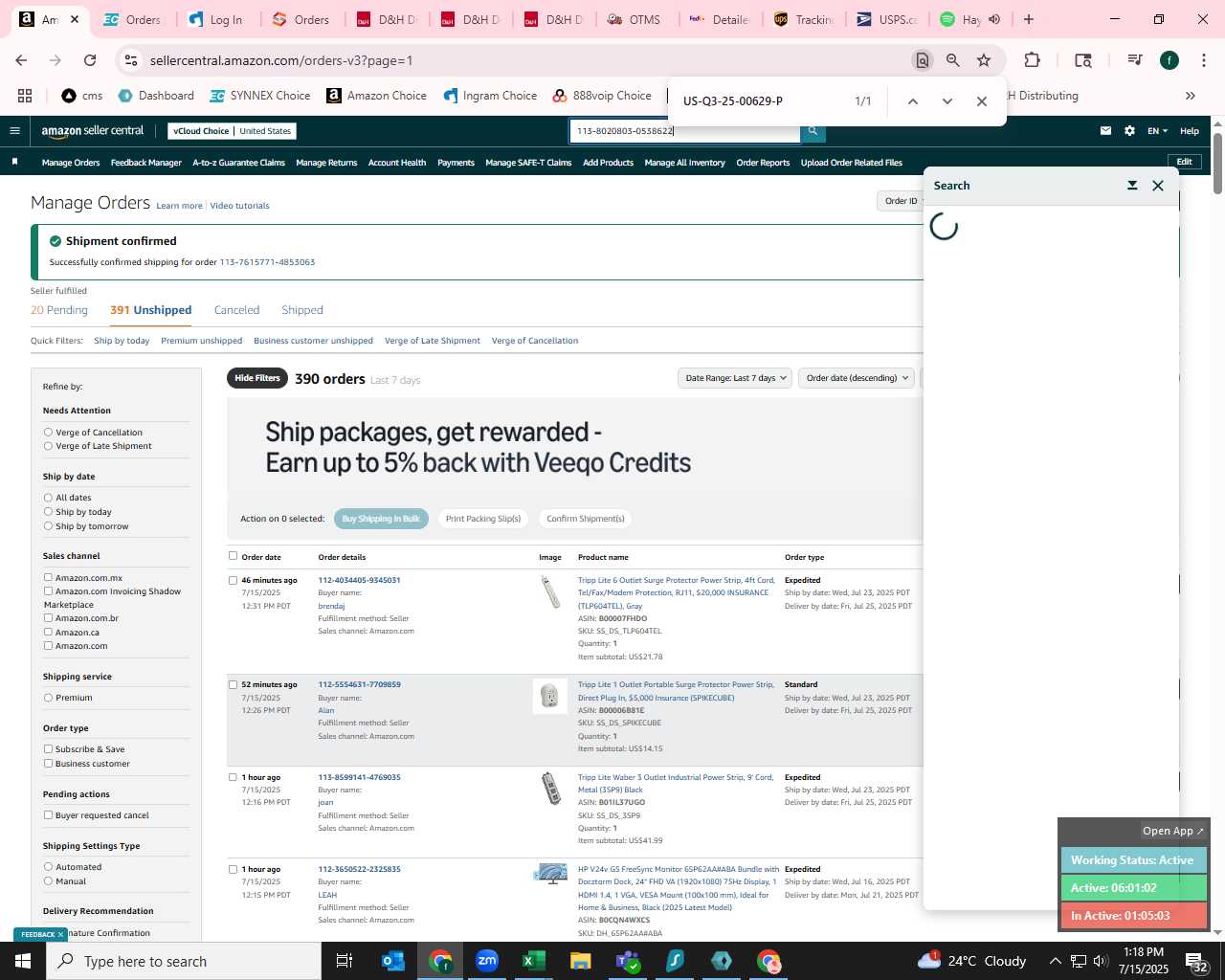This screenshot has width=1225, height=980.
Task: Click the Confirm Shipment(s) button
Action: click(x=586, y=519)
